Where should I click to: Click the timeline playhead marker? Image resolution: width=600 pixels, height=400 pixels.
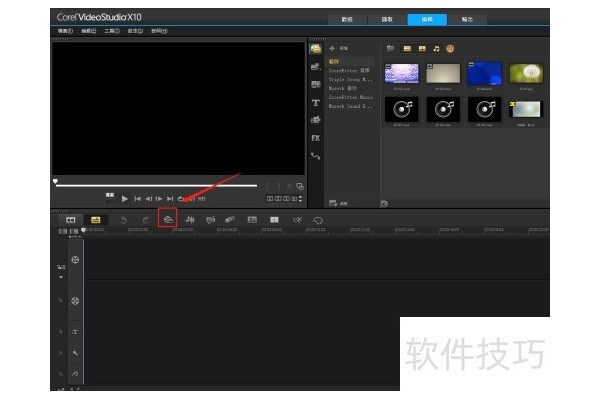click(x=83, y=230)
